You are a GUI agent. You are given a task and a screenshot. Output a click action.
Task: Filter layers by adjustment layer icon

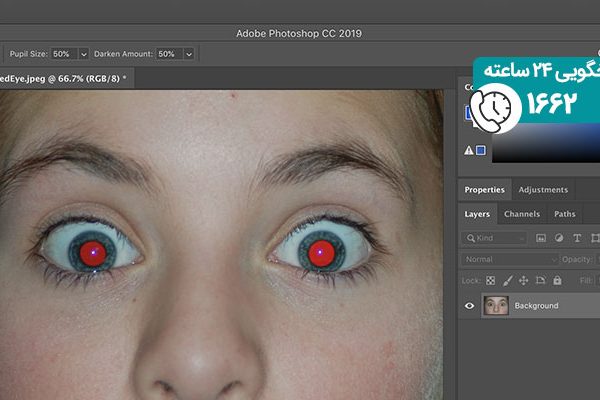point(559,238)
